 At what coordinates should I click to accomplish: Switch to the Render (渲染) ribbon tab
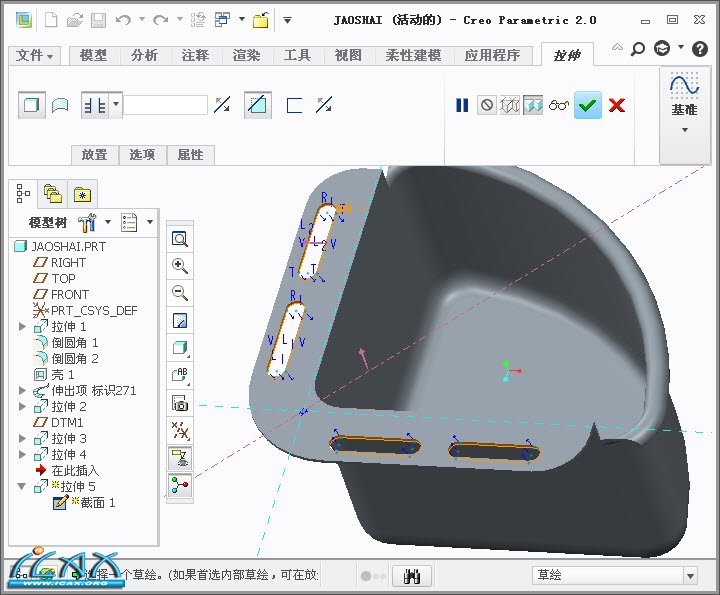point(246,56)
